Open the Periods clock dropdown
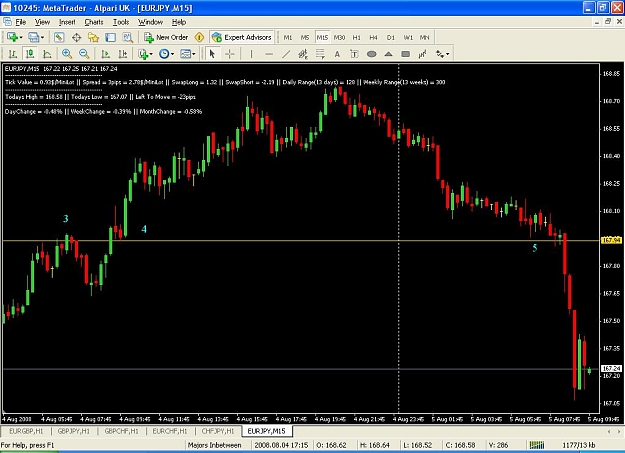Viewport: 625px width, 453px height. (x=166, y=53)
